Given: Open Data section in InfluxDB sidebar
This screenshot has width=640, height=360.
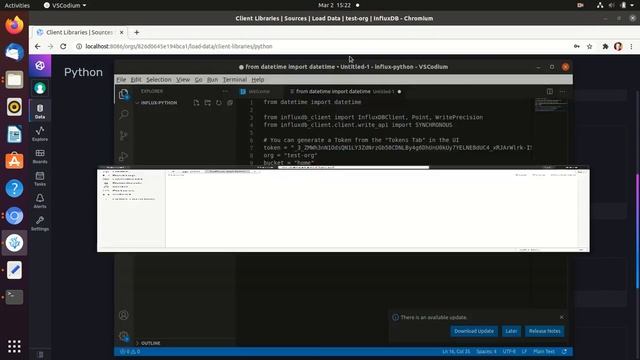Looking at the screenshot, I should 40,111.
